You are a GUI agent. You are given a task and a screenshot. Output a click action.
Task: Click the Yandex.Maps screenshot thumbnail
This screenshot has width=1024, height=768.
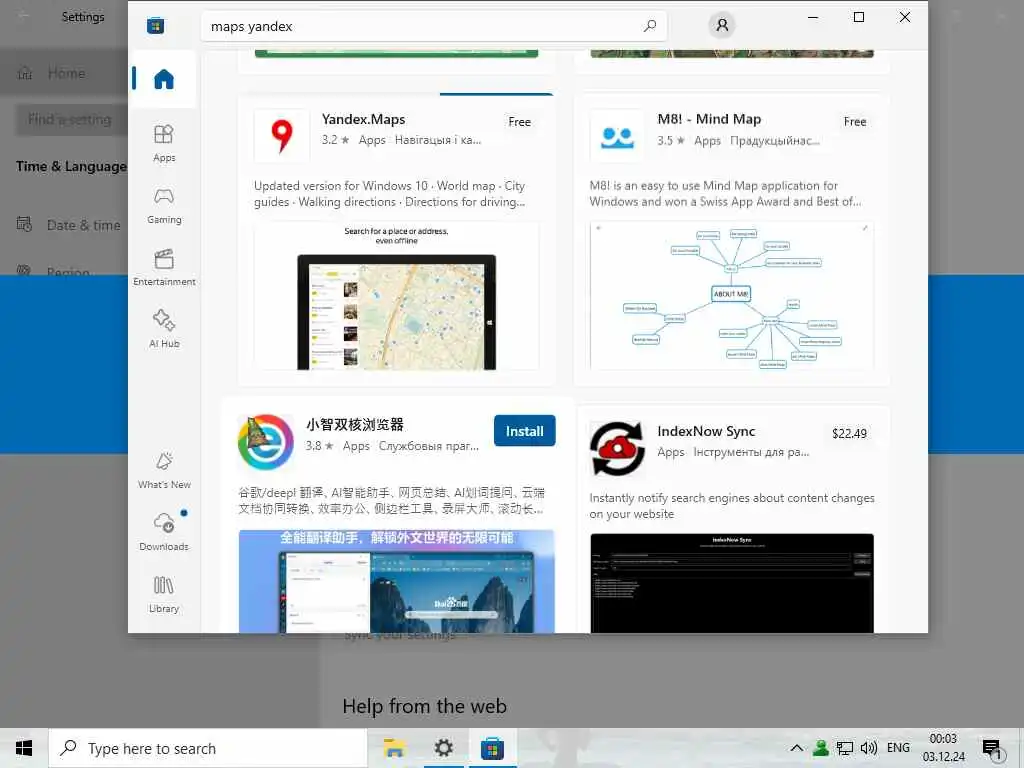click(x=396, y=296)
